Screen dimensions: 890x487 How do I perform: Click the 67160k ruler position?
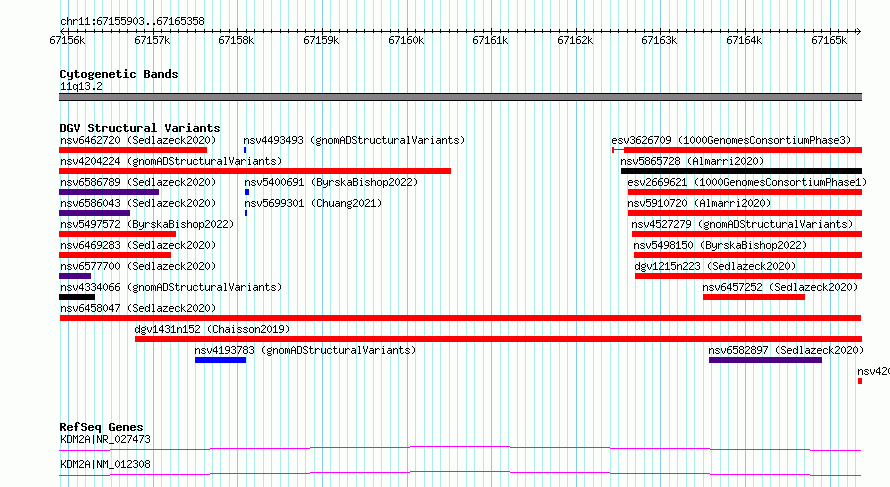pos(406,40)
